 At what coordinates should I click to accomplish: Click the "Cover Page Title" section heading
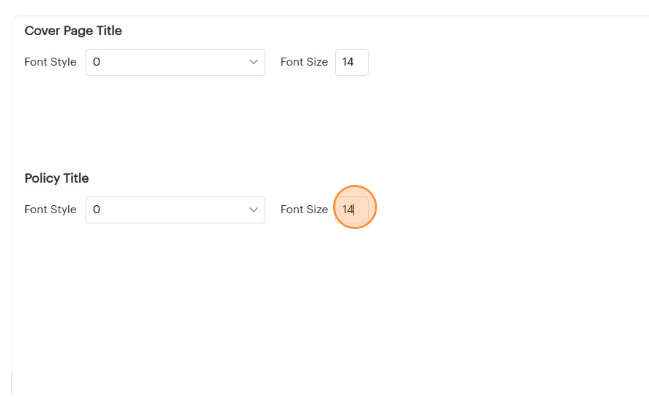pos(73,31)
